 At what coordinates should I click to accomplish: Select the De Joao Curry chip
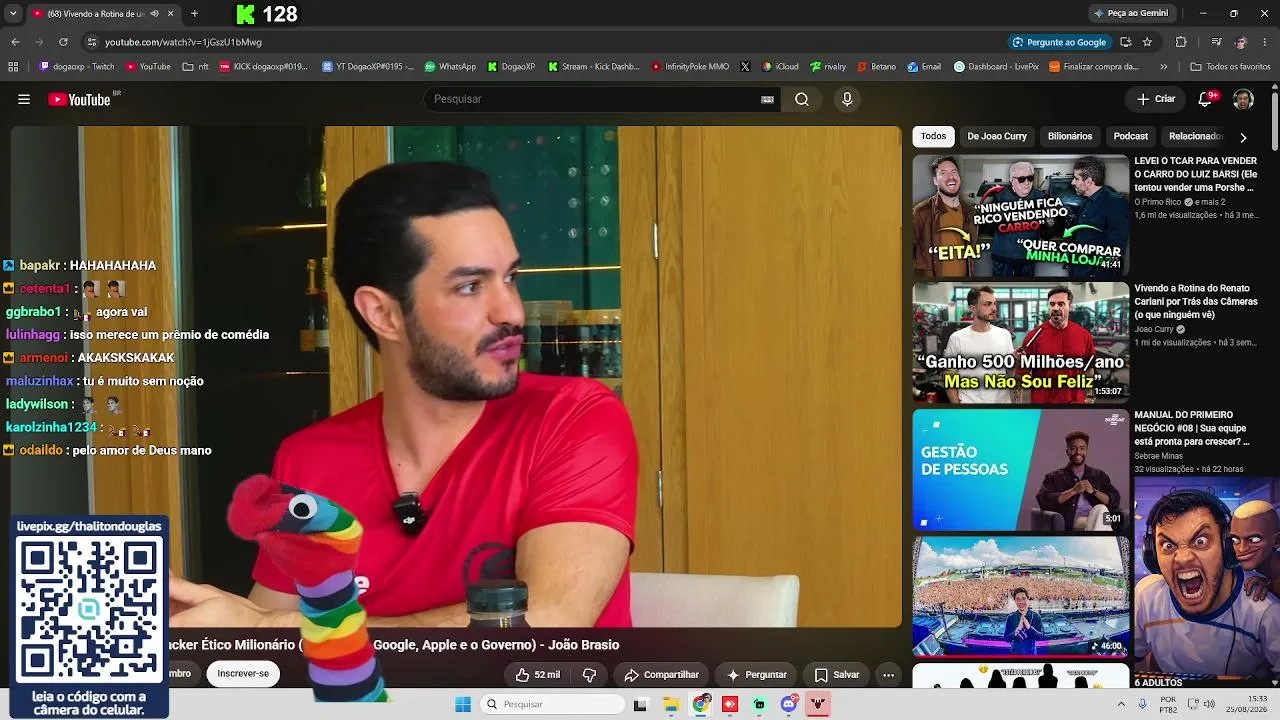(x=997, y=136)
